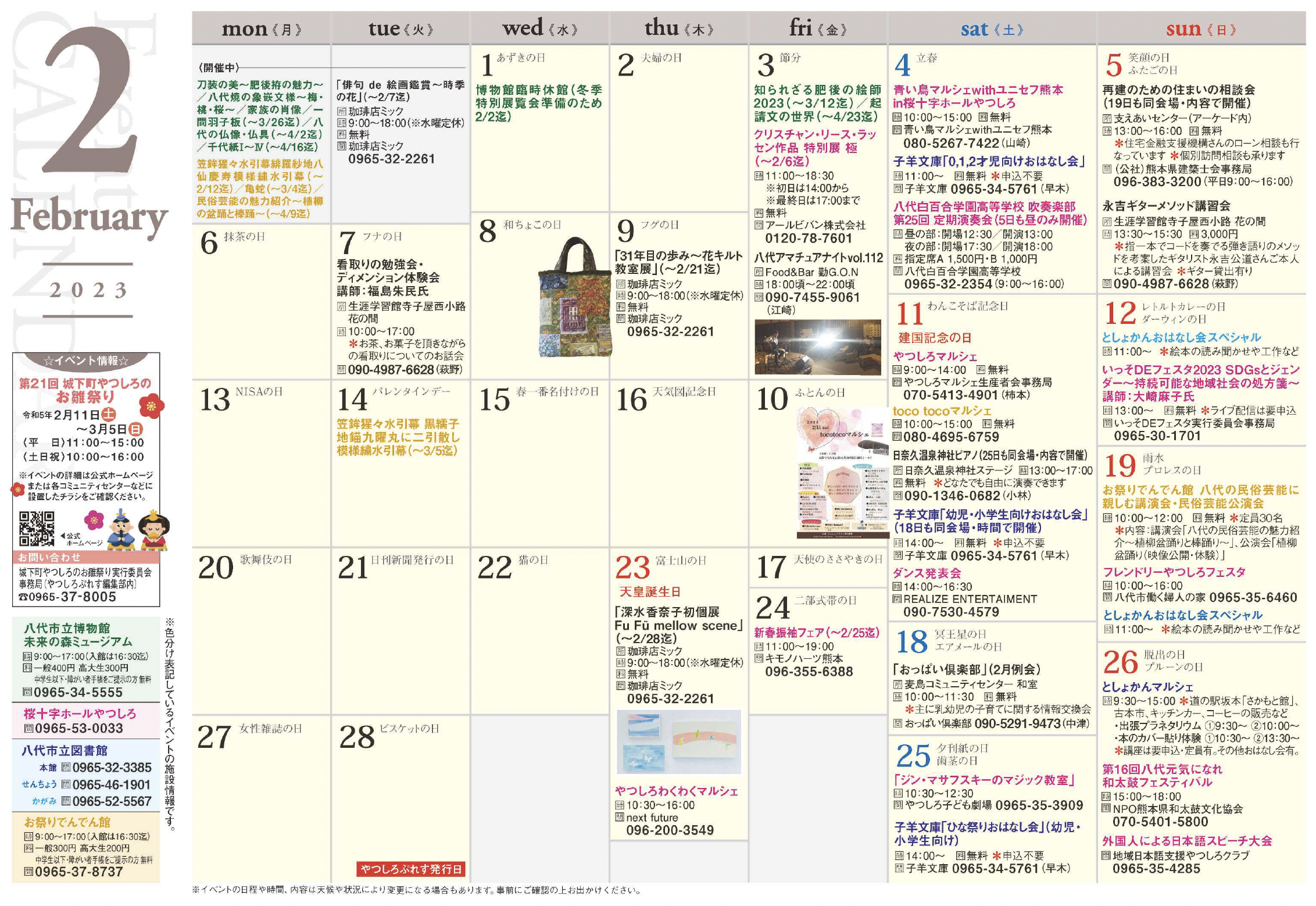Click '永吉ギターメソッド講習会' event title

1167,206
